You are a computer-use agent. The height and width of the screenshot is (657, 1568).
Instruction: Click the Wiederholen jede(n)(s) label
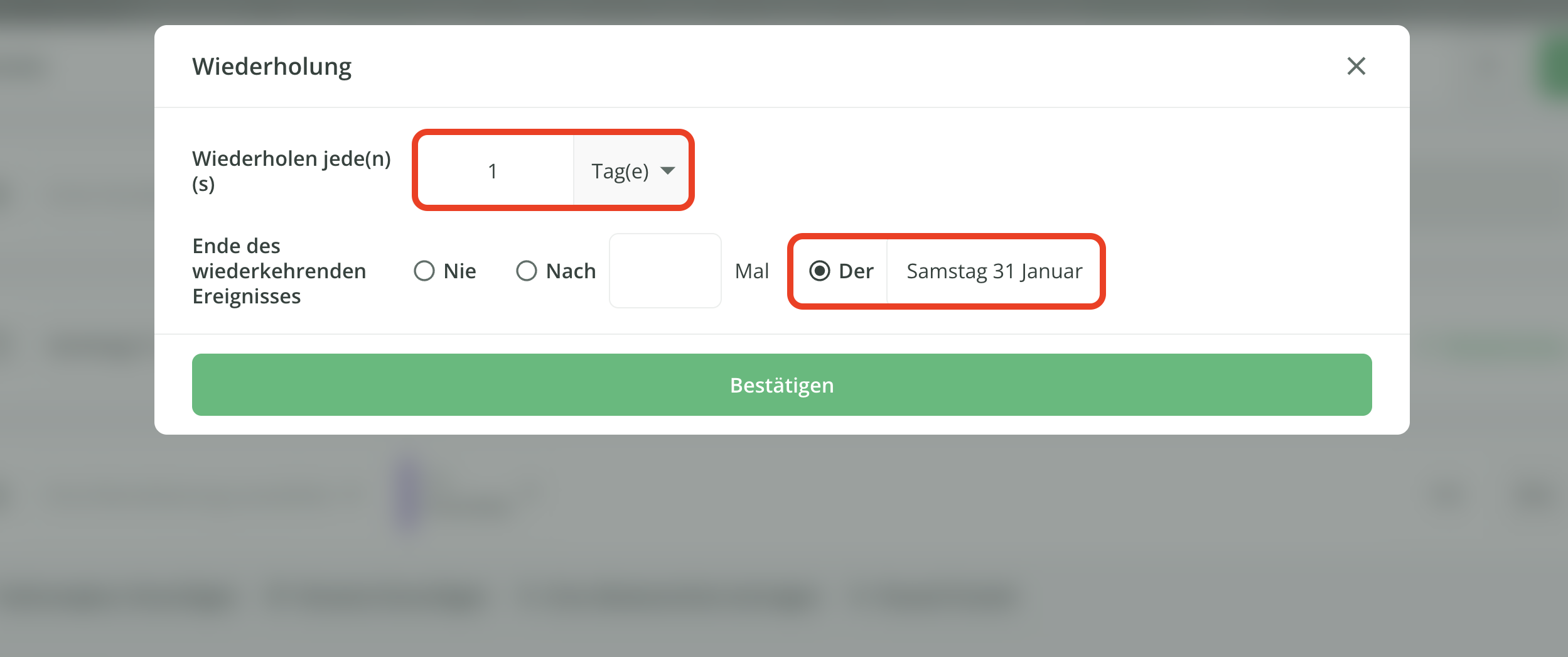(291, 171)
